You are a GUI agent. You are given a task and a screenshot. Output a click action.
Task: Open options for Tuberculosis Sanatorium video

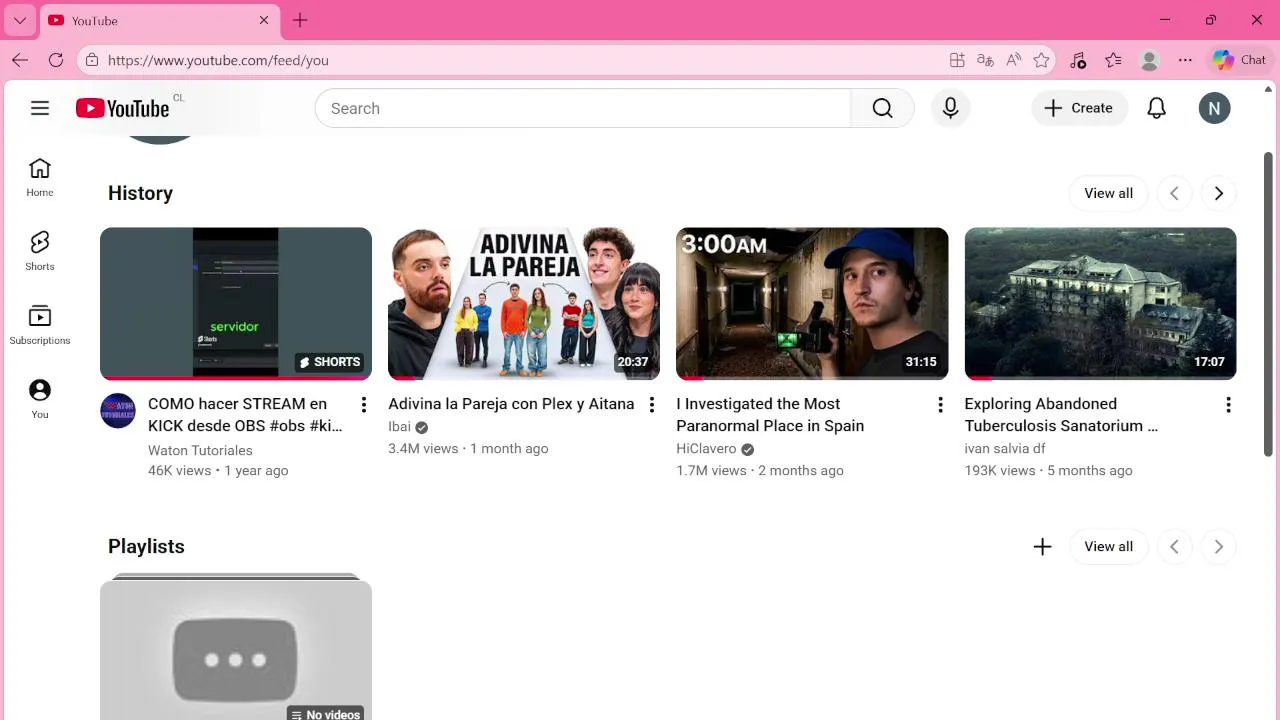click(1228, 405)
